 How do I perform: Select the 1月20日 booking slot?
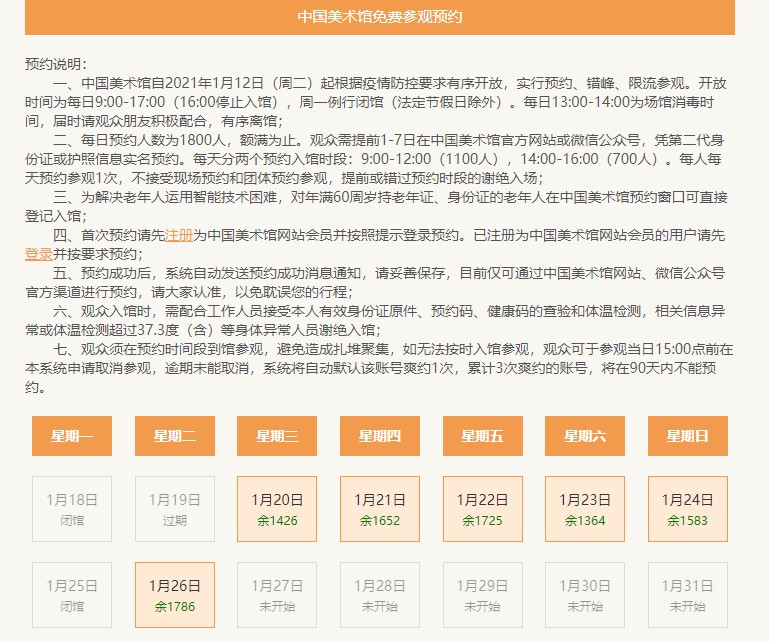(x=277, y=509)
